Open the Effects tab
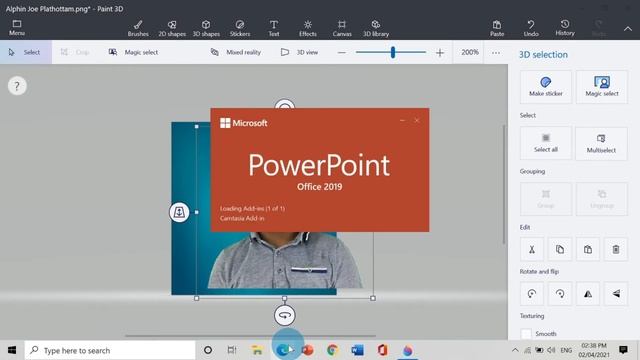640x360 pixels. [x=308, y=29]
